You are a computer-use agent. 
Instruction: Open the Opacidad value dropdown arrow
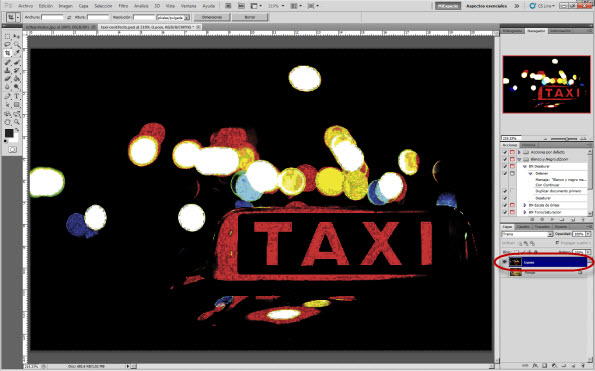pyautogui.click(x=589, y=234)
